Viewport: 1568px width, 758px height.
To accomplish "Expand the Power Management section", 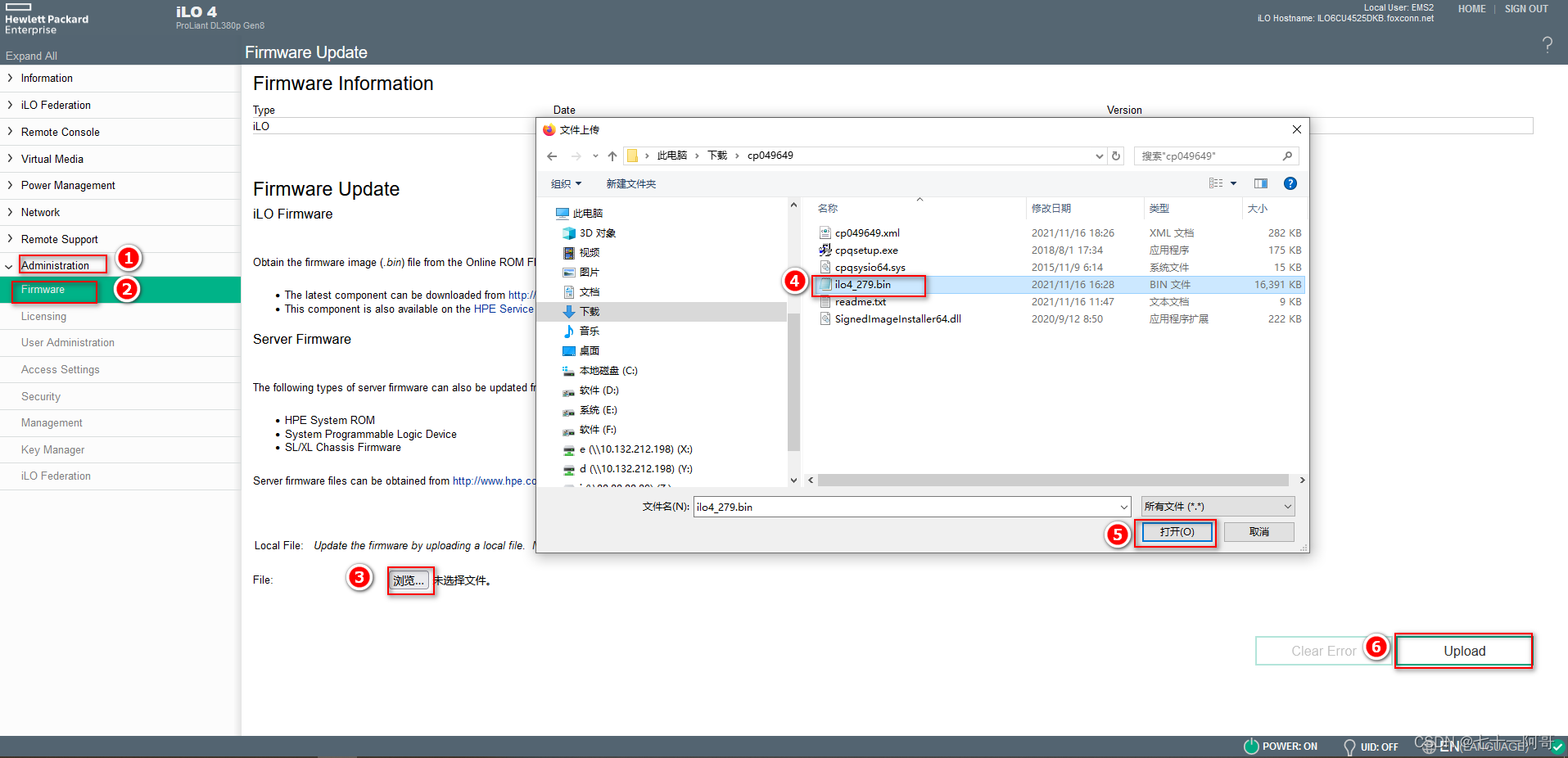I will (68, 186).
